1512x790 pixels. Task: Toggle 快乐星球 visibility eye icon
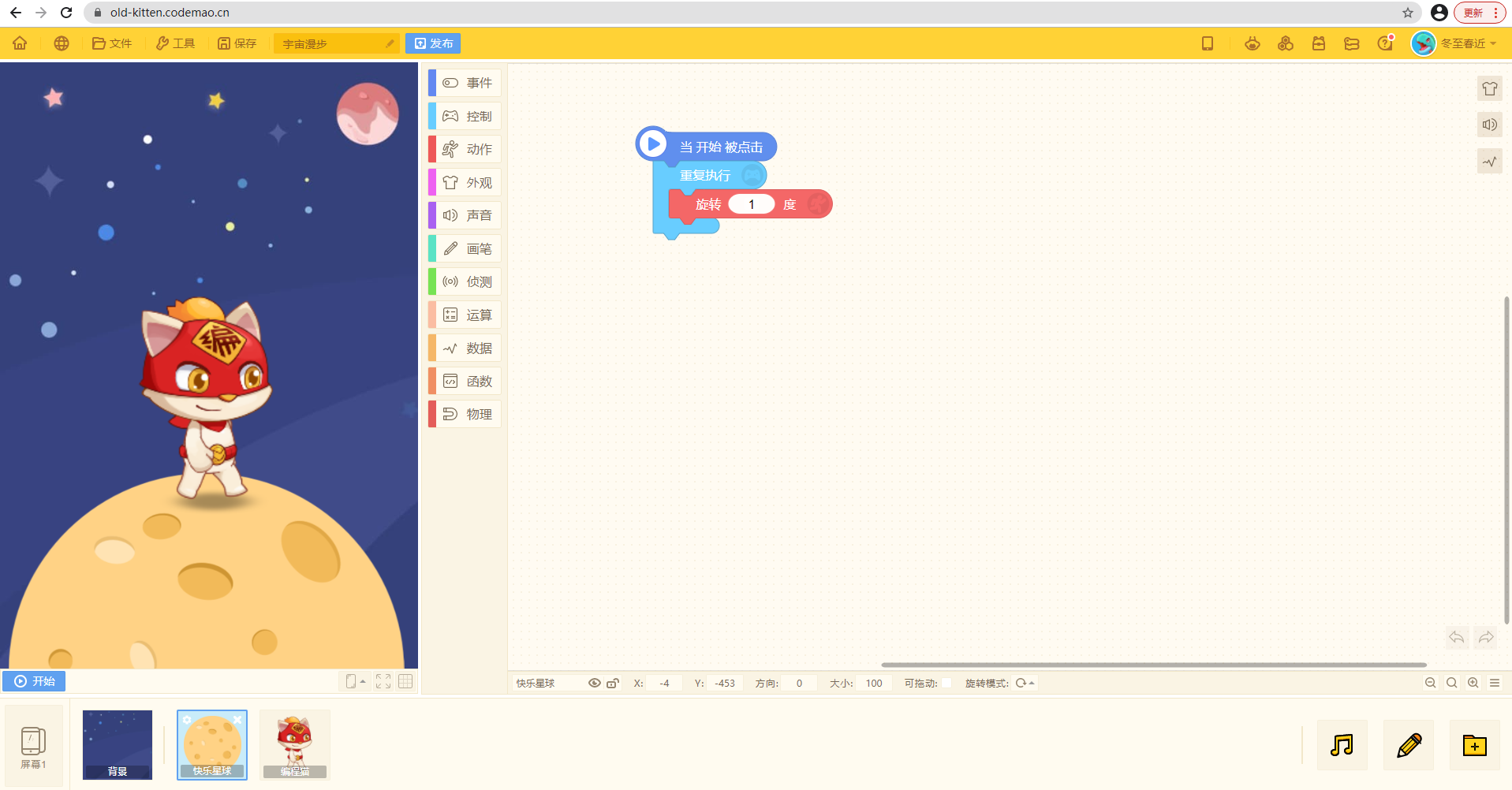click(x=595, y=684)
